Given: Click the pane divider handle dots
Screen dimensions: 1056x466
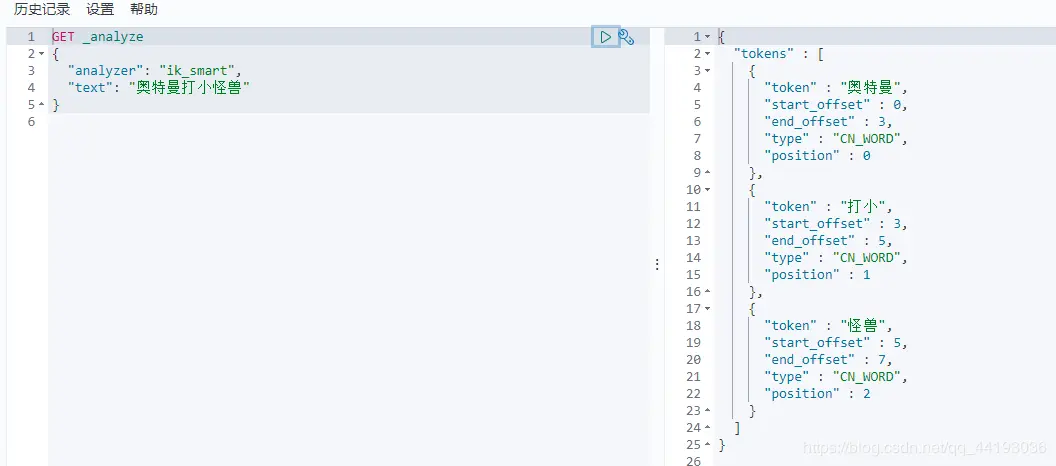Looking at the screenshot, I should tap(657, 265).
